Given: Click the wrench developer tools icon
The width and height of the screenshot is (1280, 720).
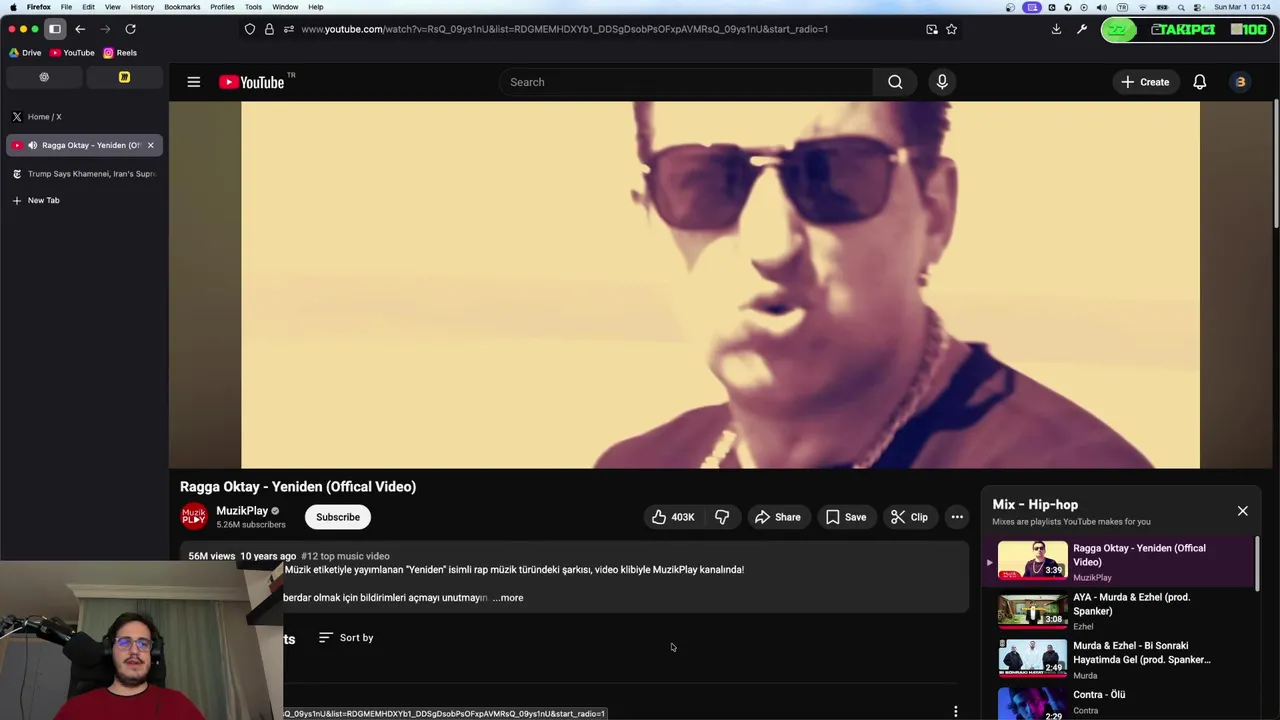Looking at the screenshot, I should coord(1081,29).
